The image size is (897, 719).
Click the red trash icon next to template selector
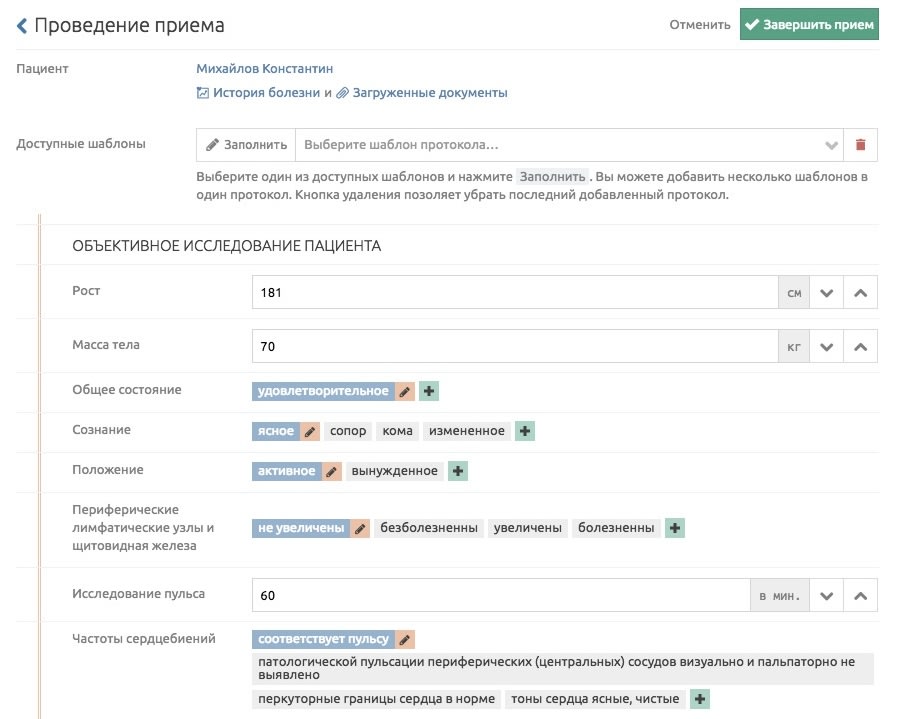coord(862,144)
